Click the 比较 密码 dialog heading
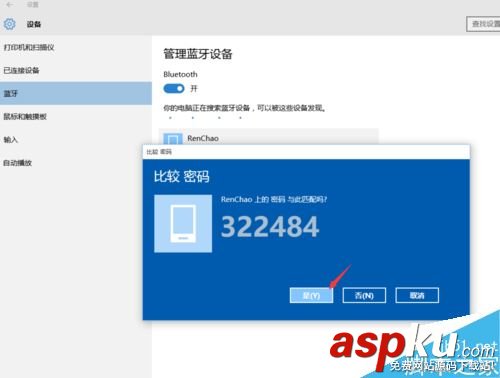Screen dimensions: 500x378 pyautogui.click(x=182, y=176)
